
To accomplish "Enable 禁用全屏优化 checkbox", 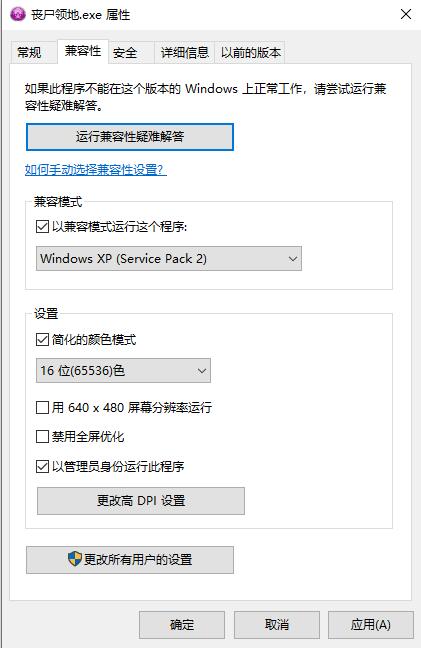I will click(x=42, y=436).
